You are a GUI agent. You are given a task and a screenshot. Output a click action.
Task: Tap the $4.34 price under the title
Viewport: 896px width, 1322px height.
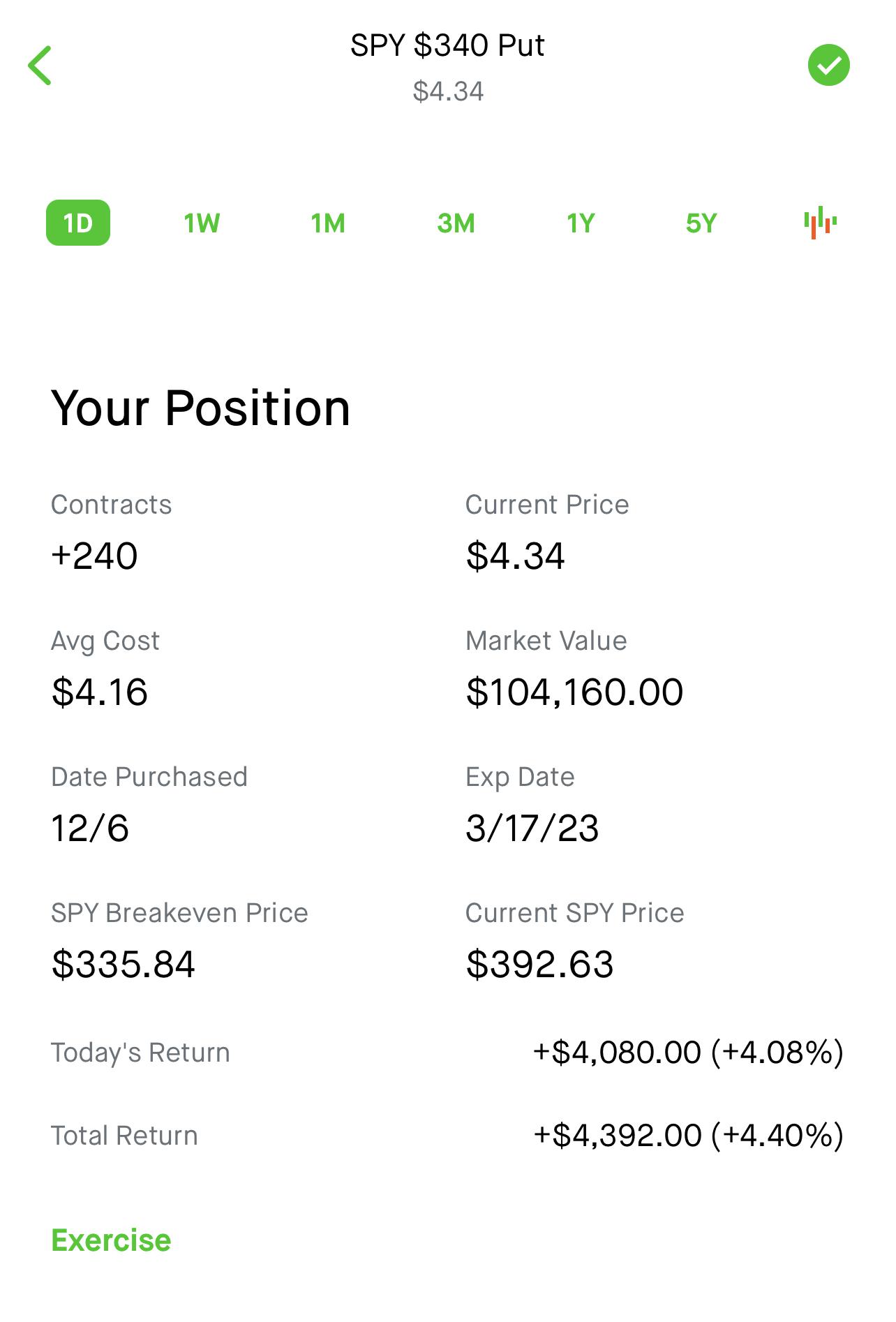[448, 91]
